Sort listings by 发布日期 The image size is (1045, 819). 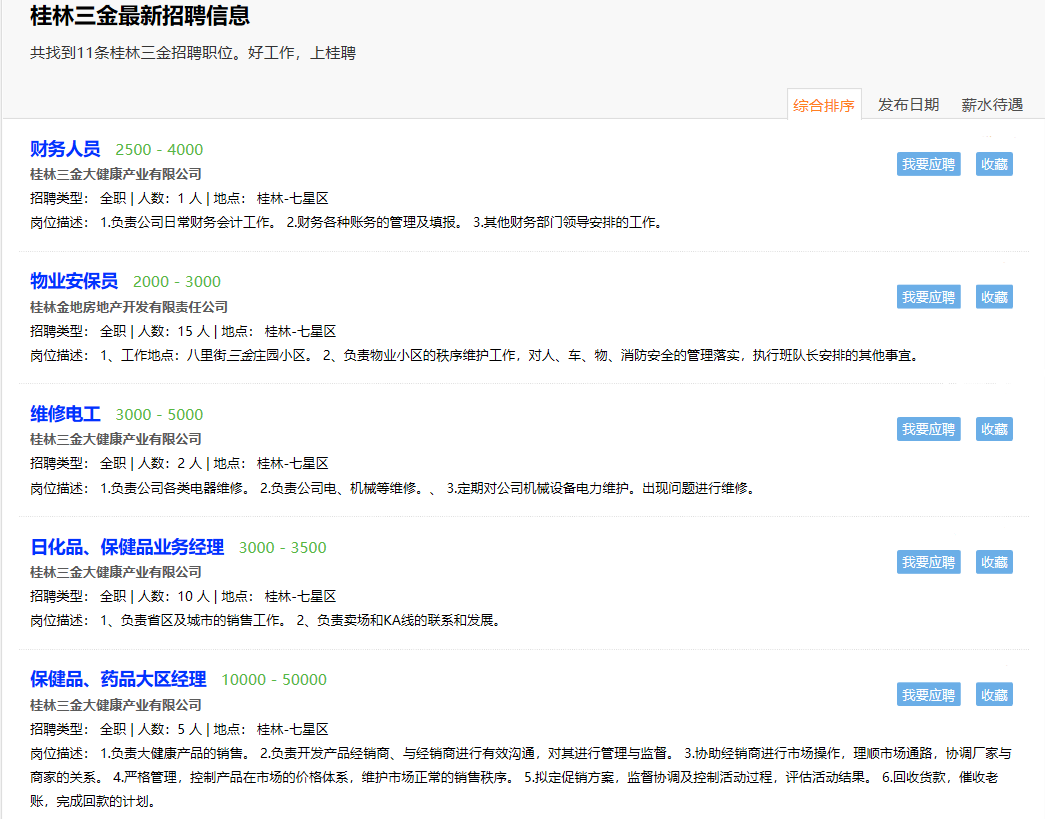[908, 105]
